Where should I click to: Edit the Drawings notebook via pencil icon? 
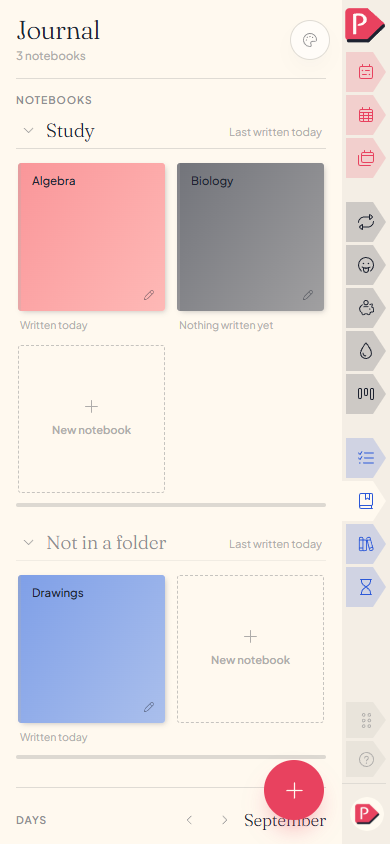click(x=149, y=707)
